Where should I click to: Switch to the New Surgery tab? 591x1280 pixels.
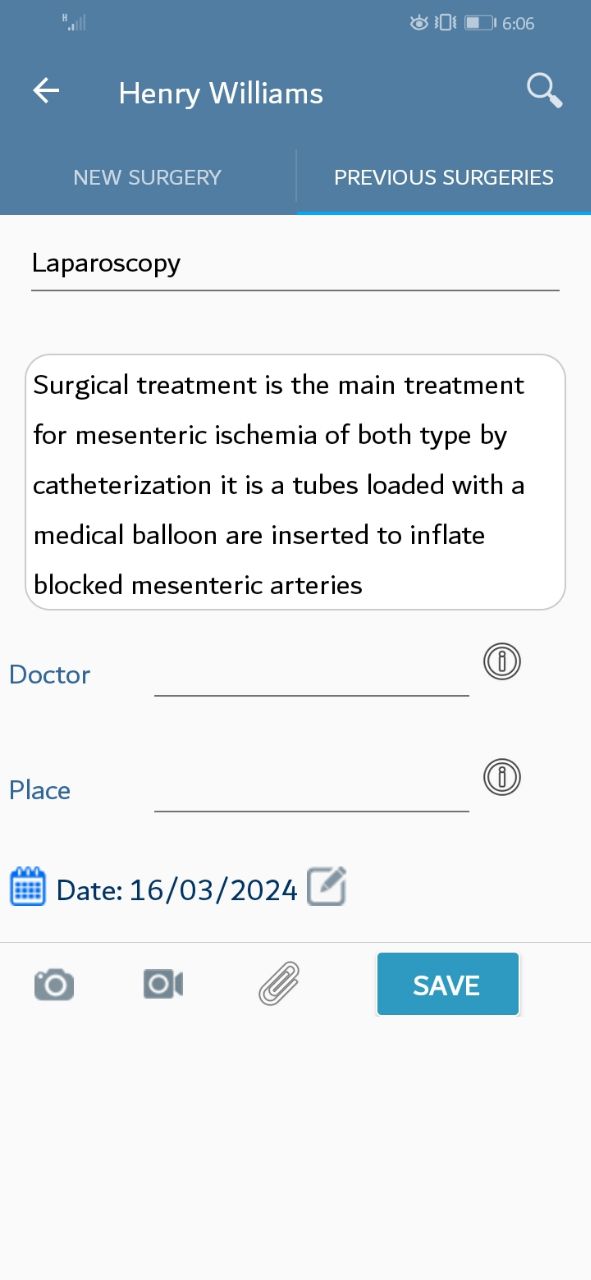click(147, 178)
